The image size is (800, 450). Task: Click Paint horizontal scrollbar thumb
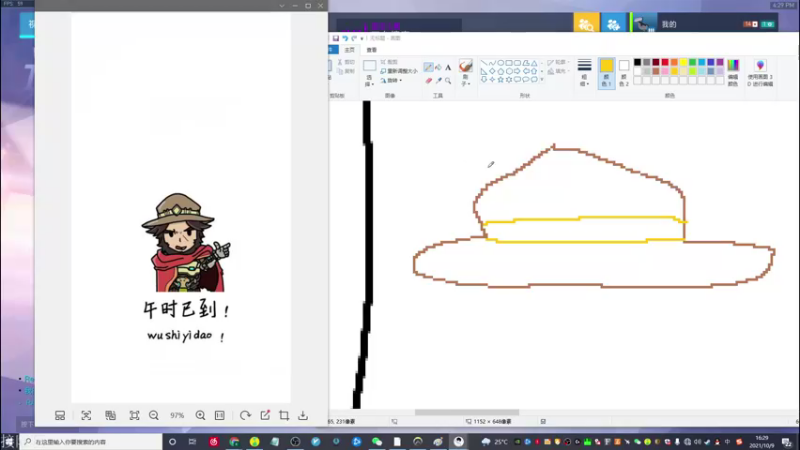pyautogui.click(x=467, y=412)
